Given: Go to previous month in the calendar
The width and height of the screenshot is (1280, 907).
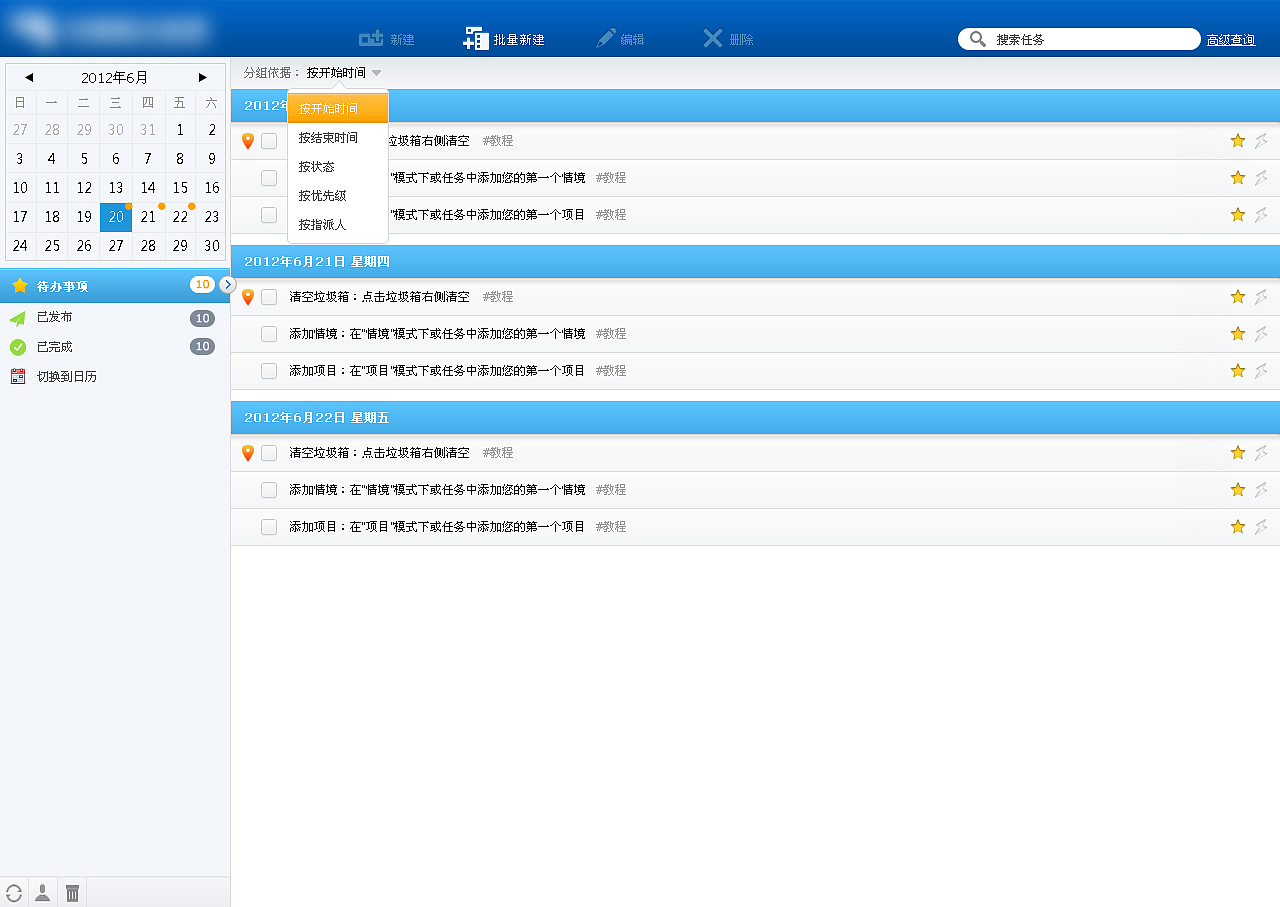Looking at the screenshot, I should point(29,77).
